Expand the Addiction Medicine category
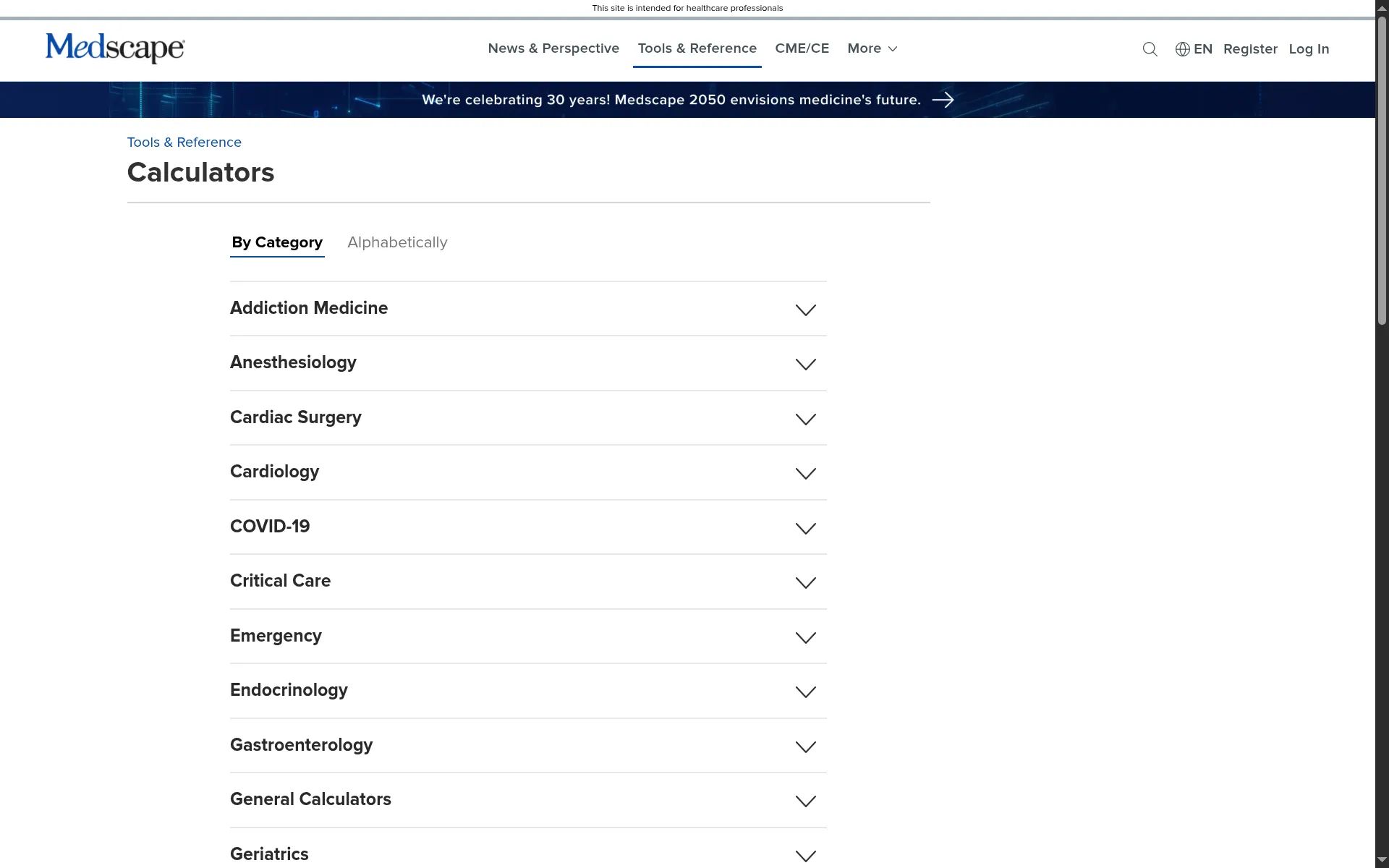 [805, 310]
